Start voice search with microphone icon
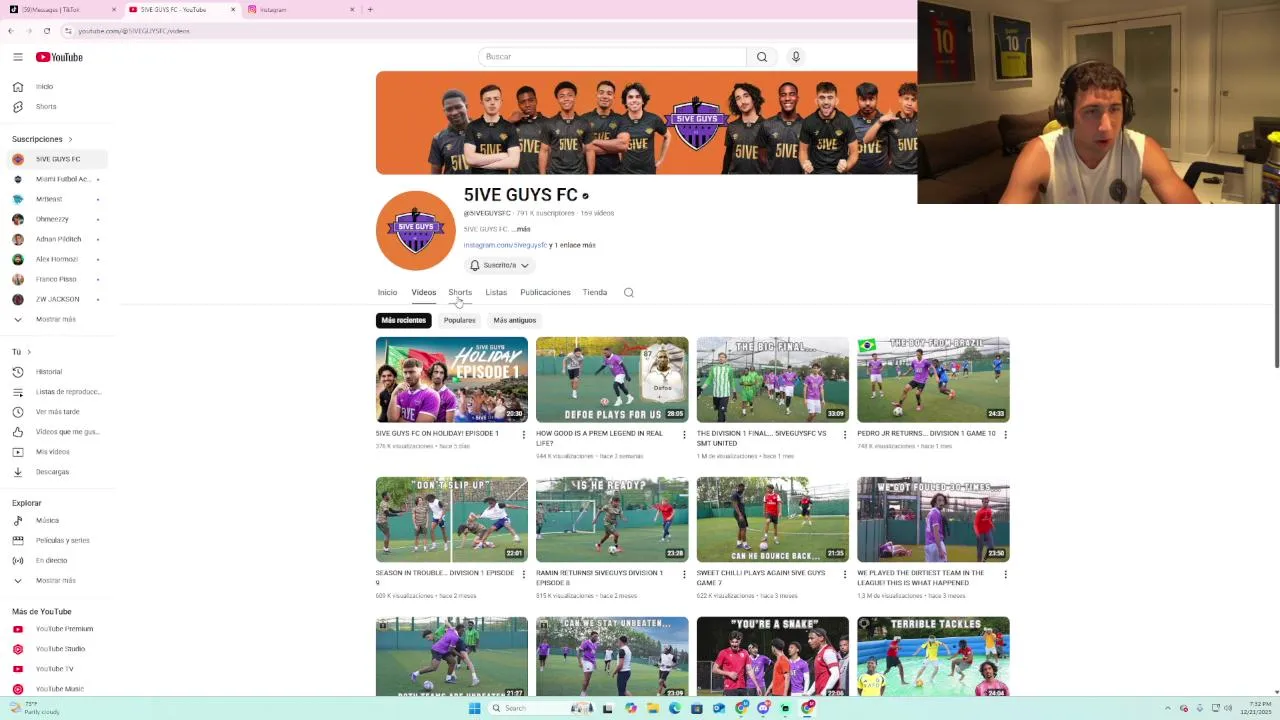The width and height of the screenshot is (1280, 720). pos(796,57)
